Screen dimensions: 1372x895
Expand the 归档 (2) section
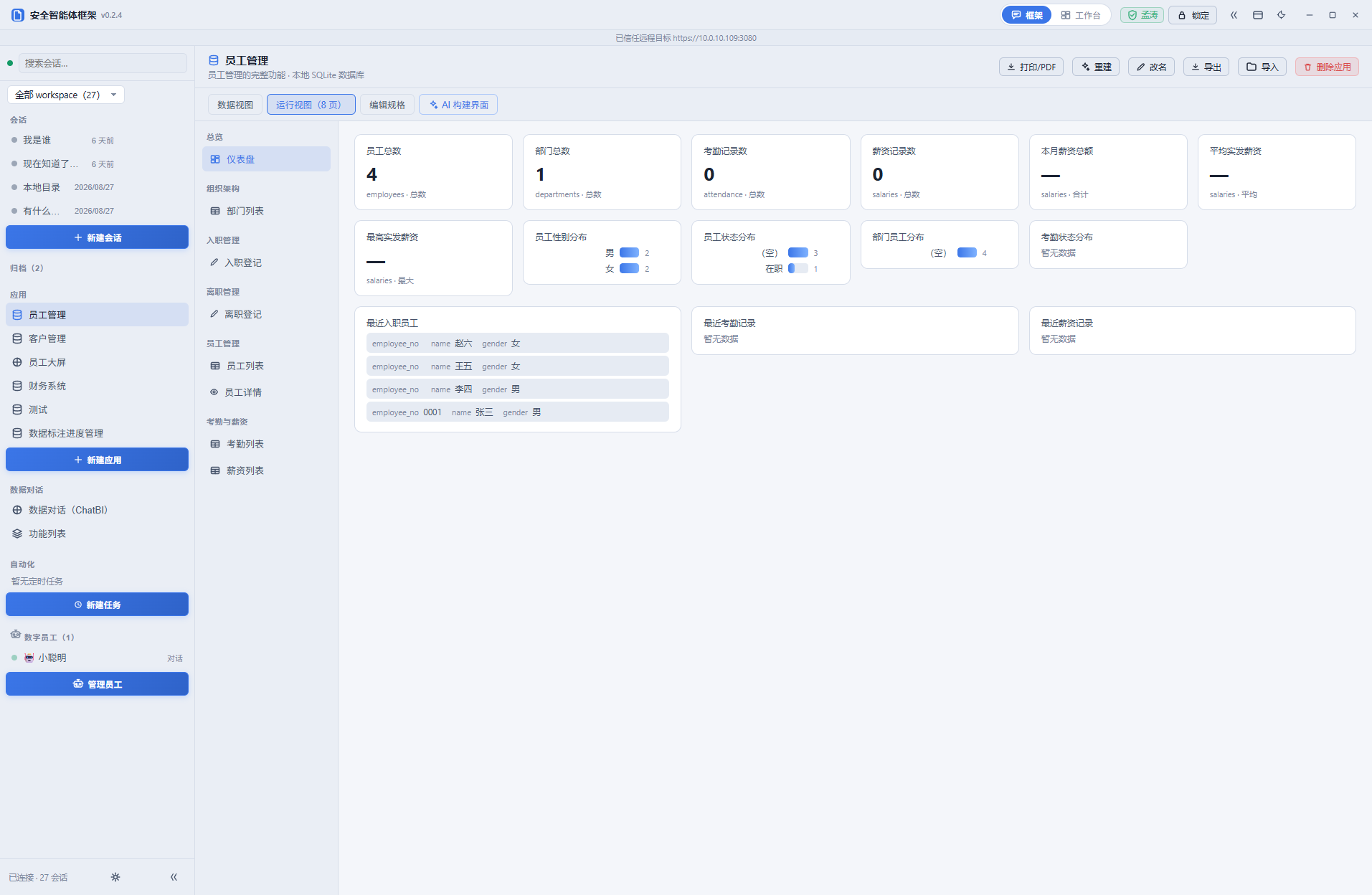coord(27,268)
